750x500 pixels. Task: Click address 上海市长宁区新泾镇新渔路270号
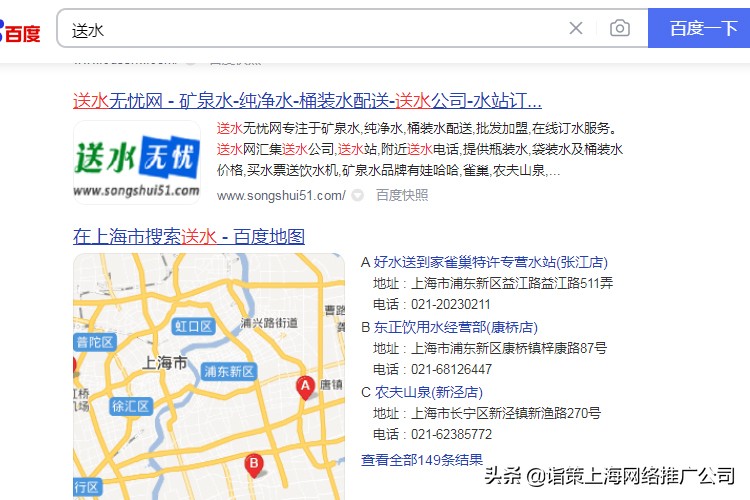(506, 413)
